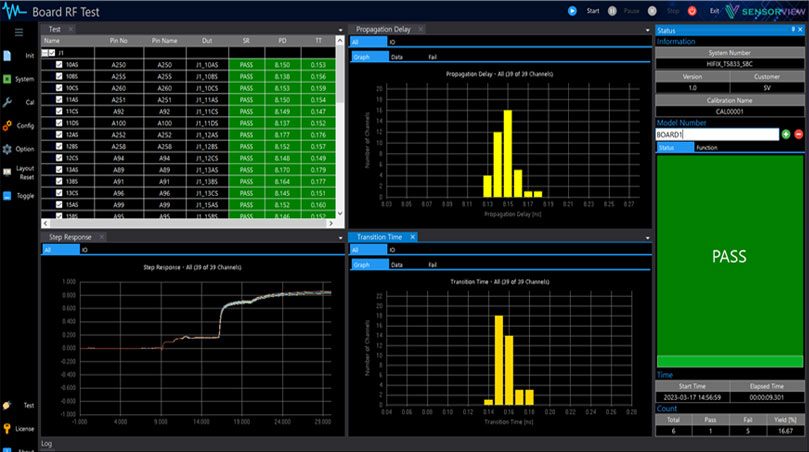Click the Test table horizontal scrollbar
Viewport: 809px width, 452px height.
point(188,223)
